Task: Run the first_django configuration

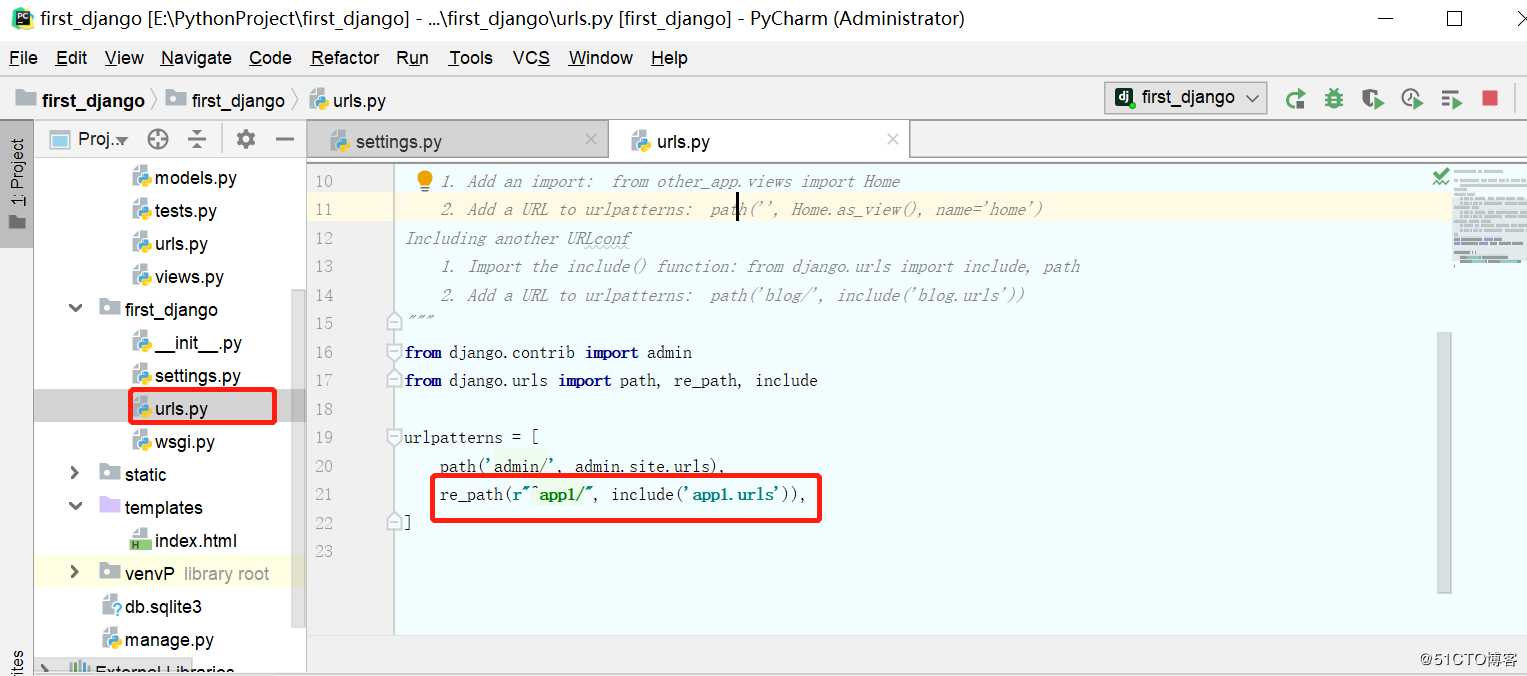Action: tap(1296, 98)
